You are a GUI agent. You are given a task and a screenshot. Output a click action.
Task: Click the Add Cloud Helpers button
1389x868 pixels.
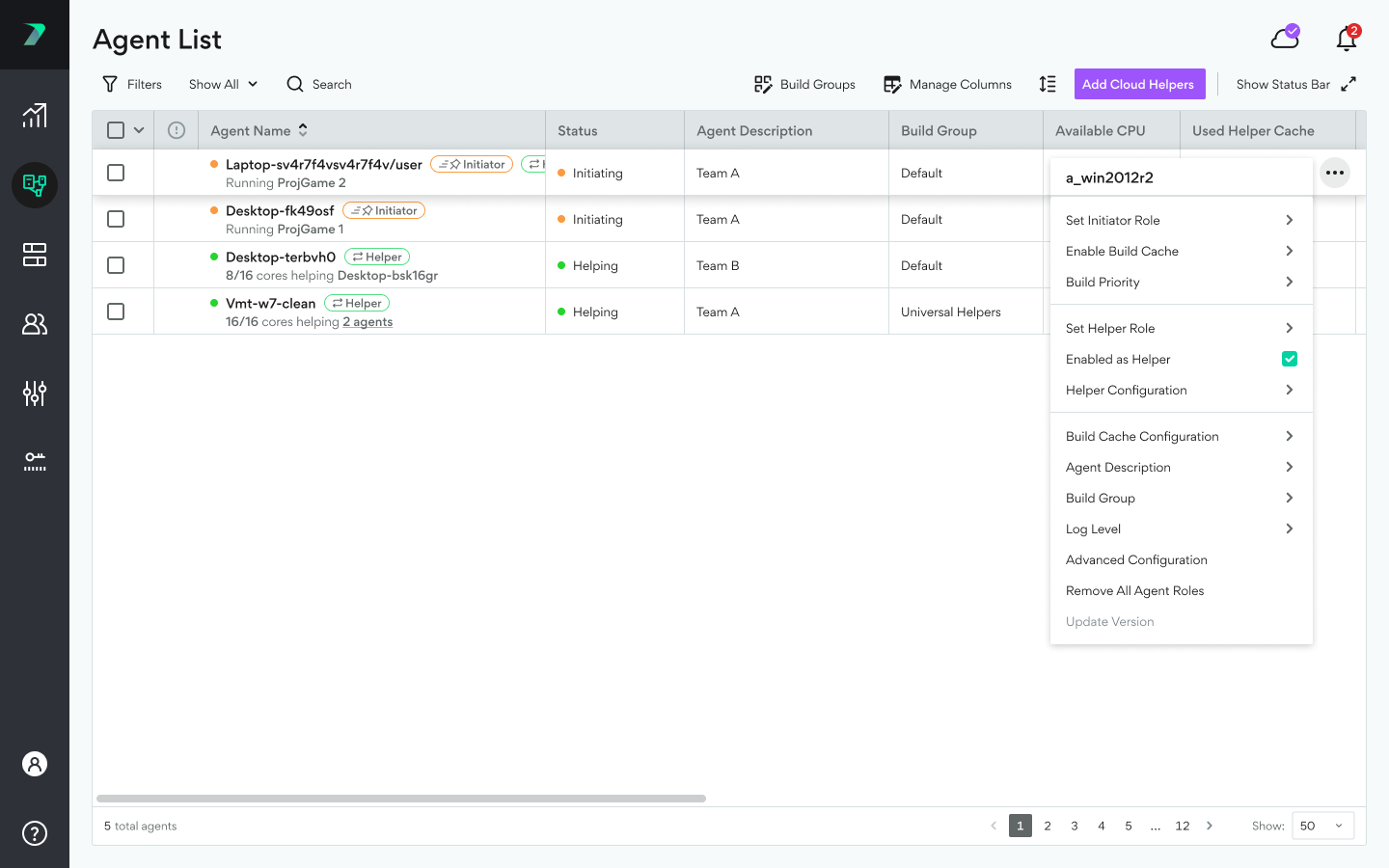(x=1138, y=84)
